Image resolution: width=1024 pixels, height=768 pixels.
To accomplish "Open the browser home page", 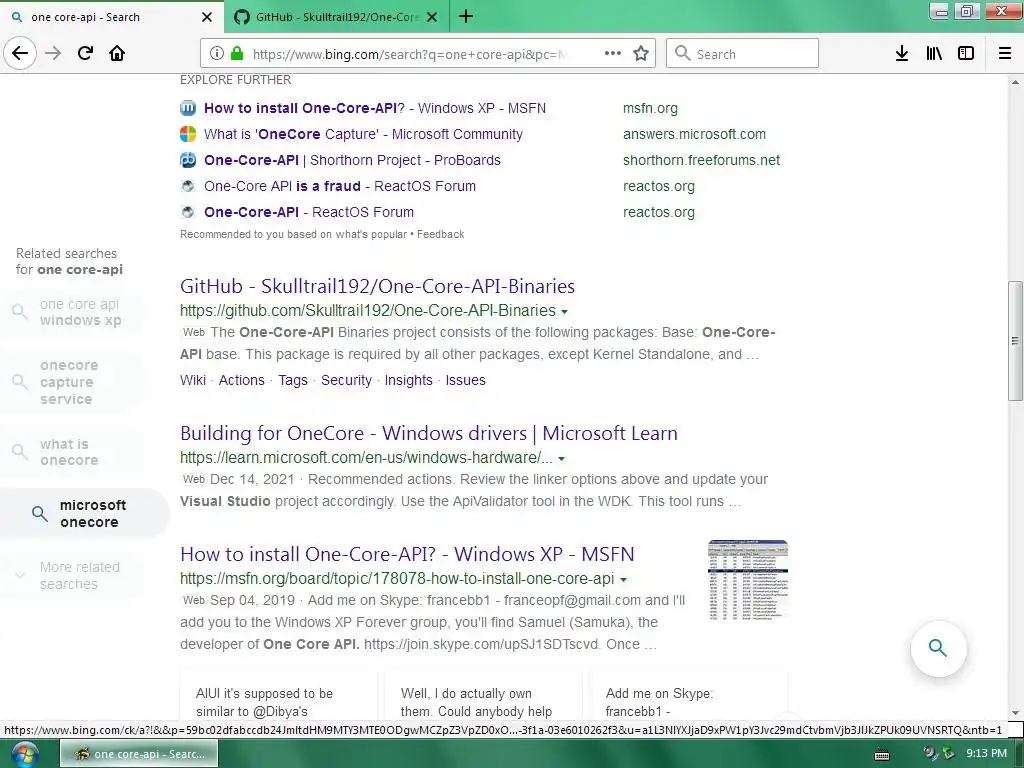I will [x=117, y=53].
